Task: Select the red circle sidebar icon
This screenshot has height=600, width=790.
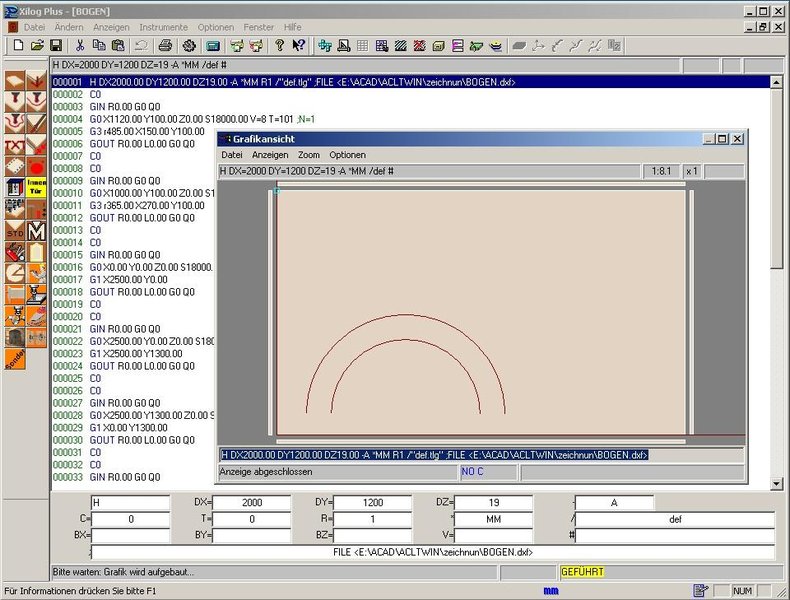Action: [36, 166]
